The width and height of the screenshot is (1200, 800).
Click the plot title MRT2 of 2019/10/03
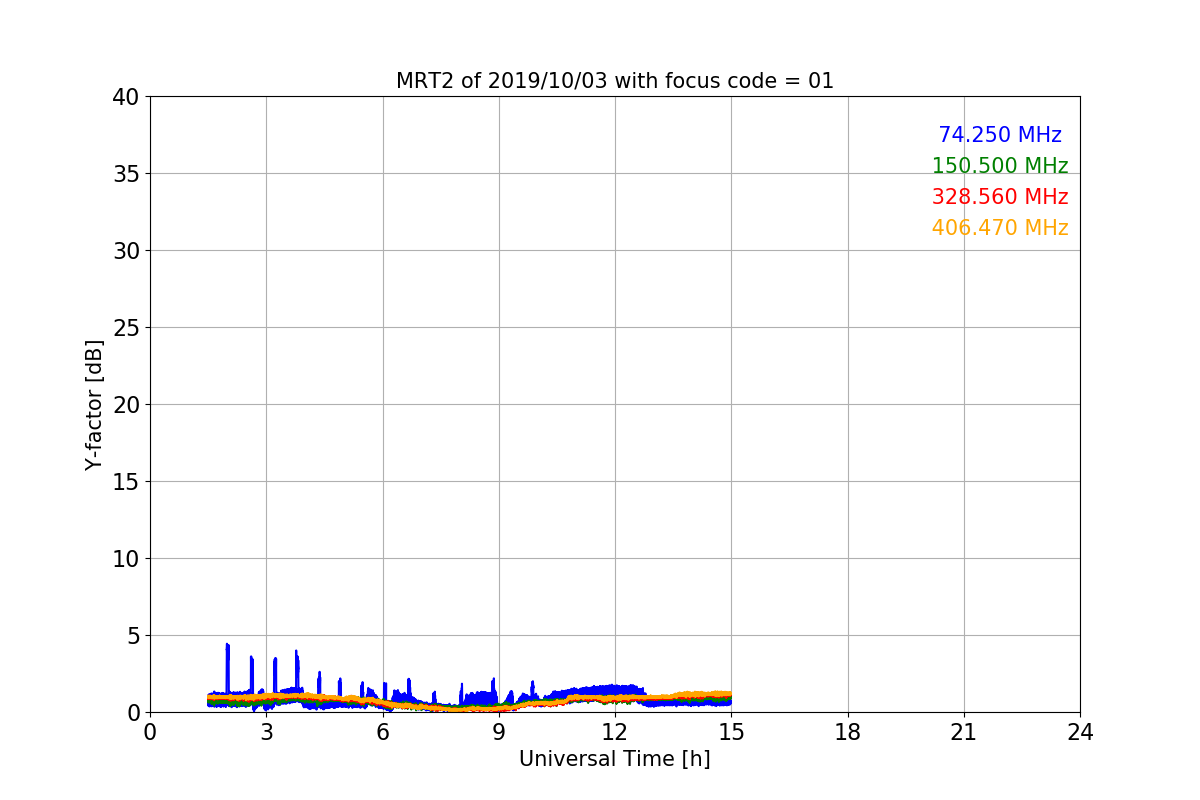coord(615,81)
